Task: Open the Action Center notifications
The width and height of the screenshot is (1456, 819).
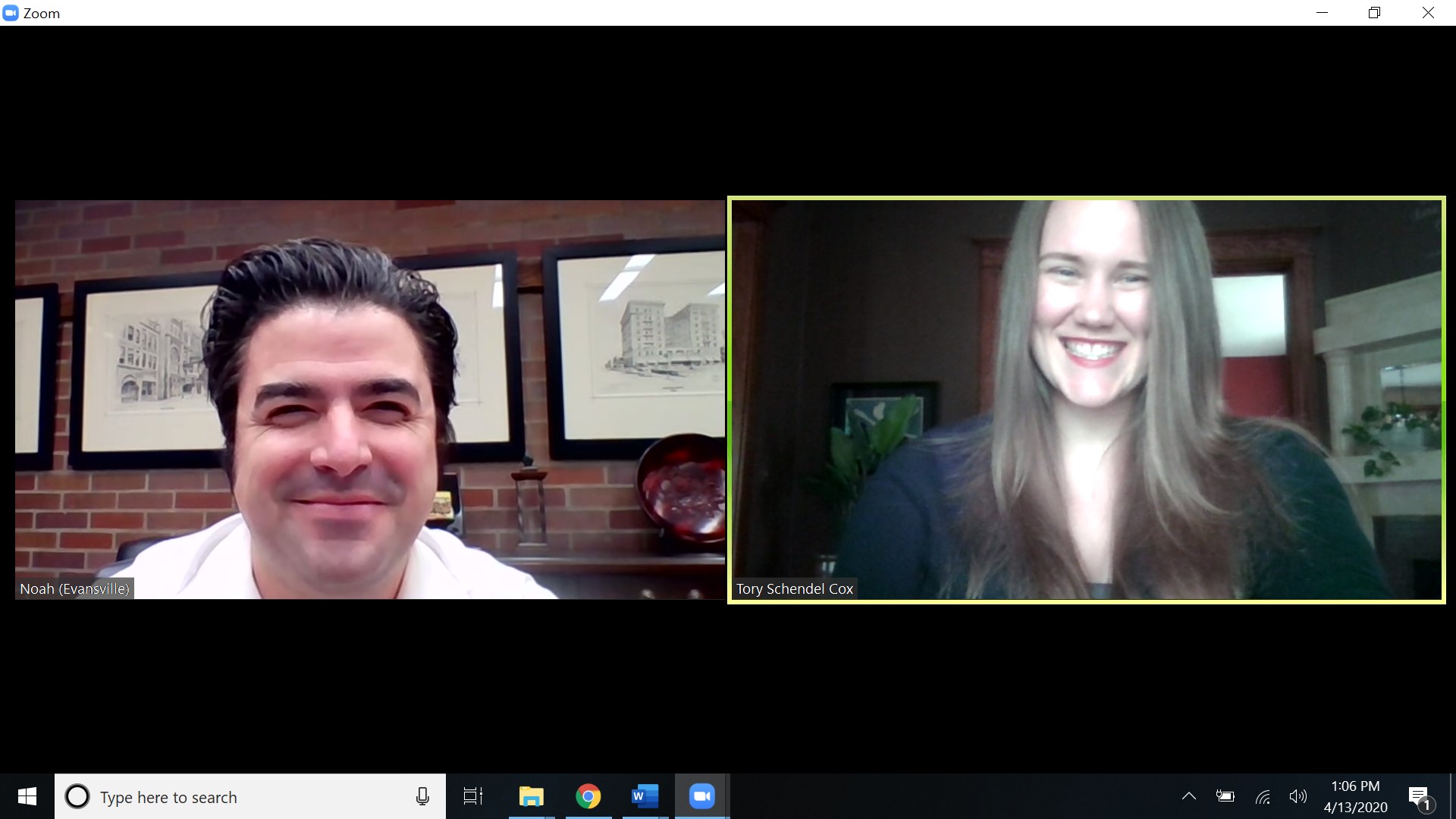Action: click(x=1419, y=796)
